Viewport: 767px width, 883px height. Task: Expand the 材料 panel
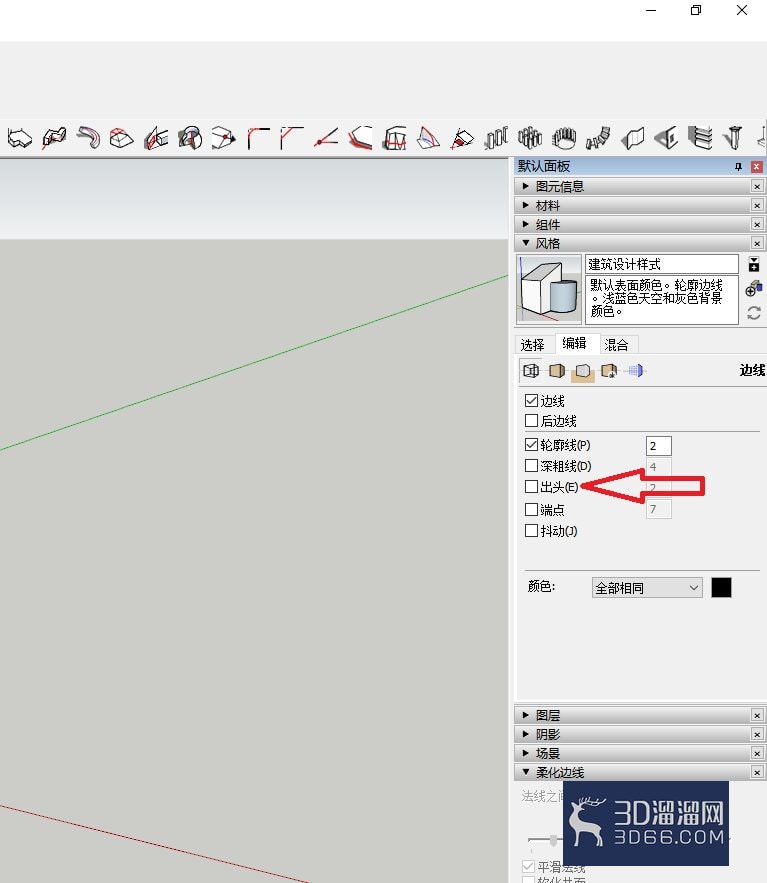coord(640,205)
